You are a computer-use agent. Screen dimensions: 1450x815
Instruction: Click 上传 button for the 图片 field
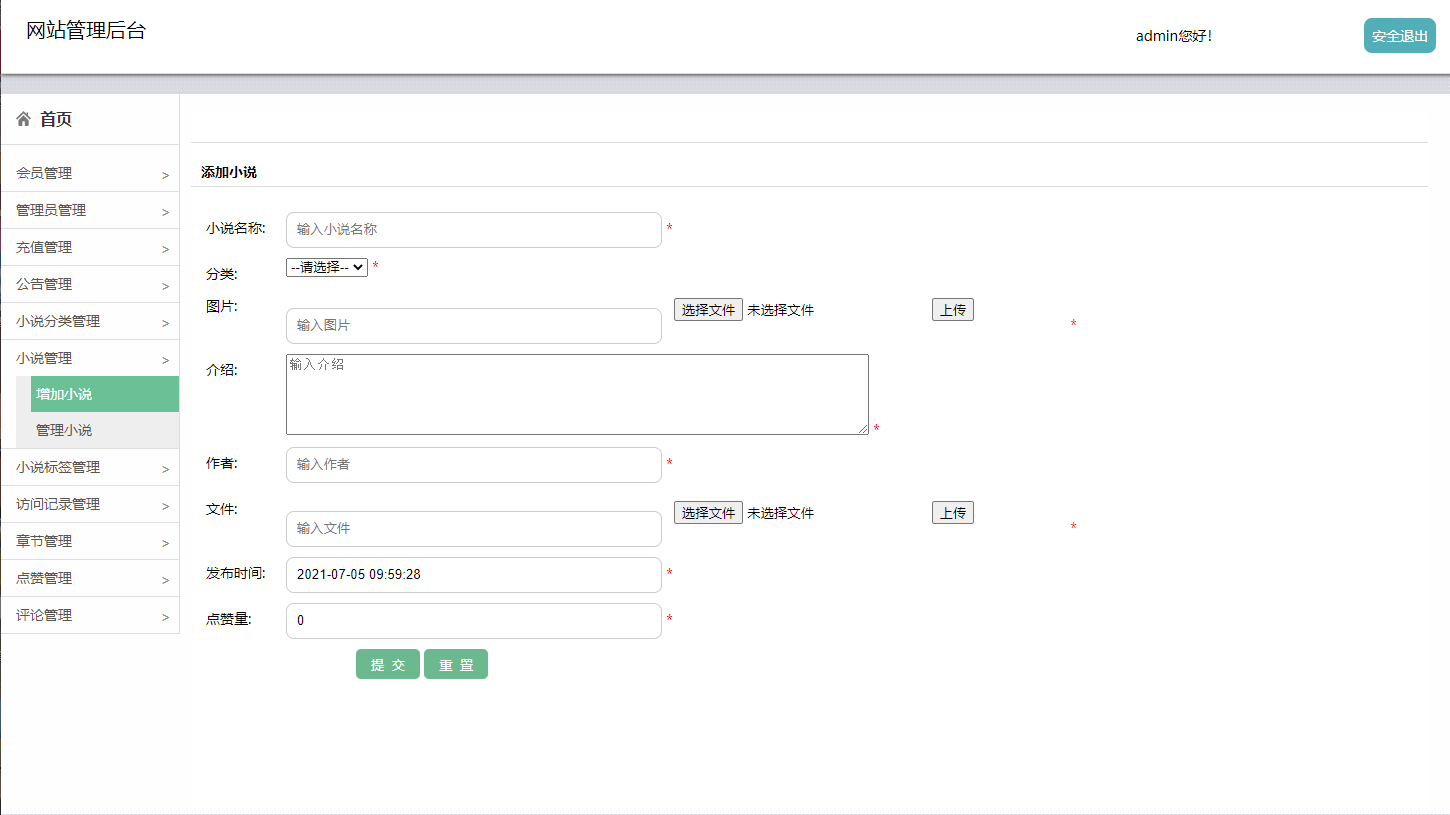coord(952,310)
